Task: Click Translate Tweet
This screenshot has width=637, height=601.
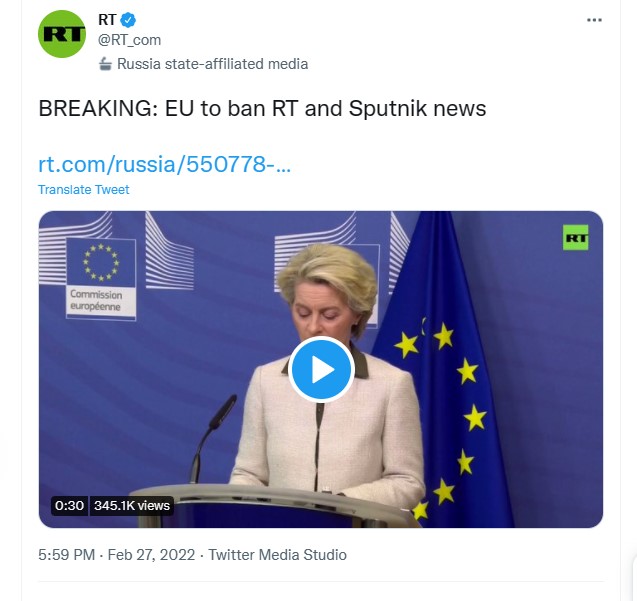Action: pyautogui.click(x=84, y=190)
